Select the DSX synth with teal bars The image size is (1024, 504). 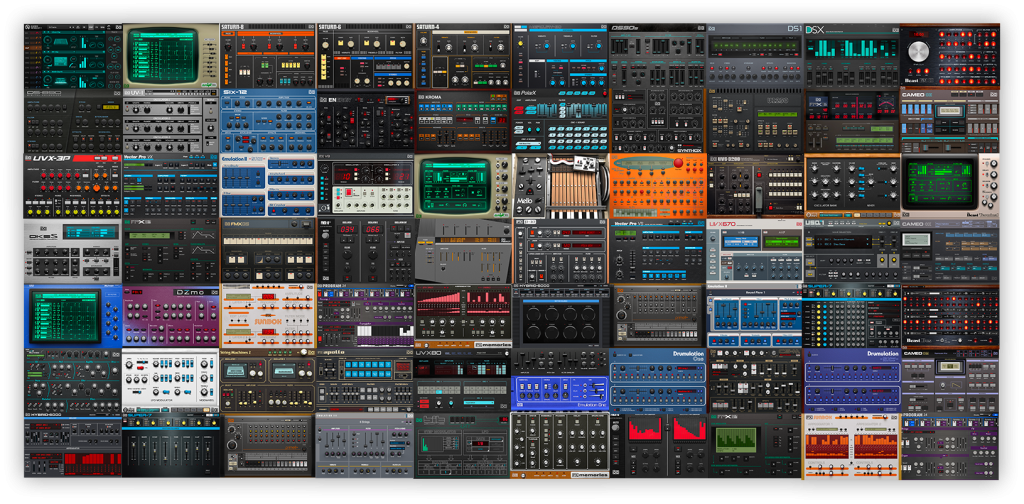click(x=852, y=57)
